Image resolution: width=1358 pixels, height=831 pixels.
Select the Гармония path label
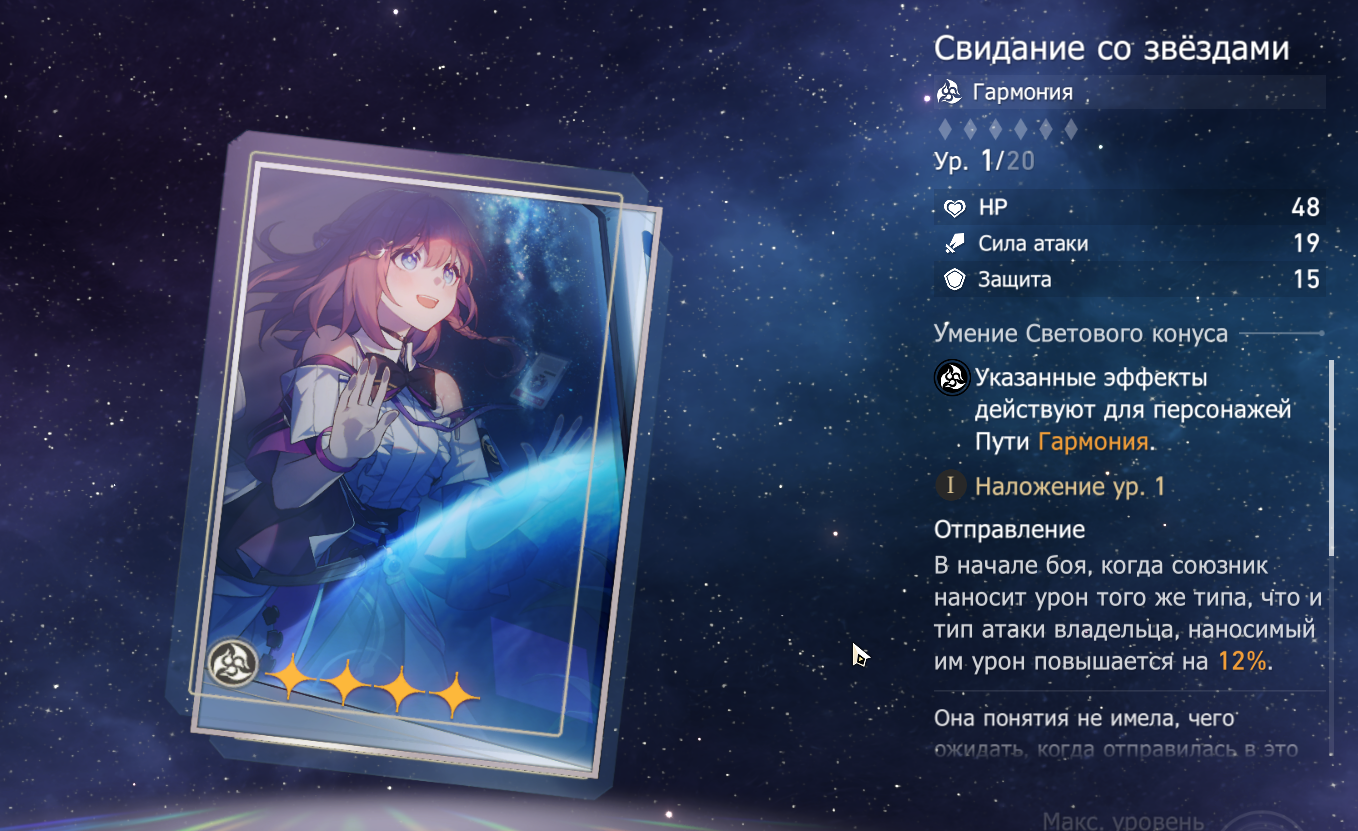click(x=1022, y=93)
